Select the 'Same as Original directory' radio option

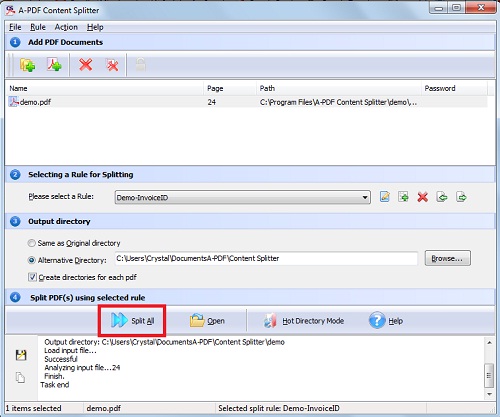[31, 243]
